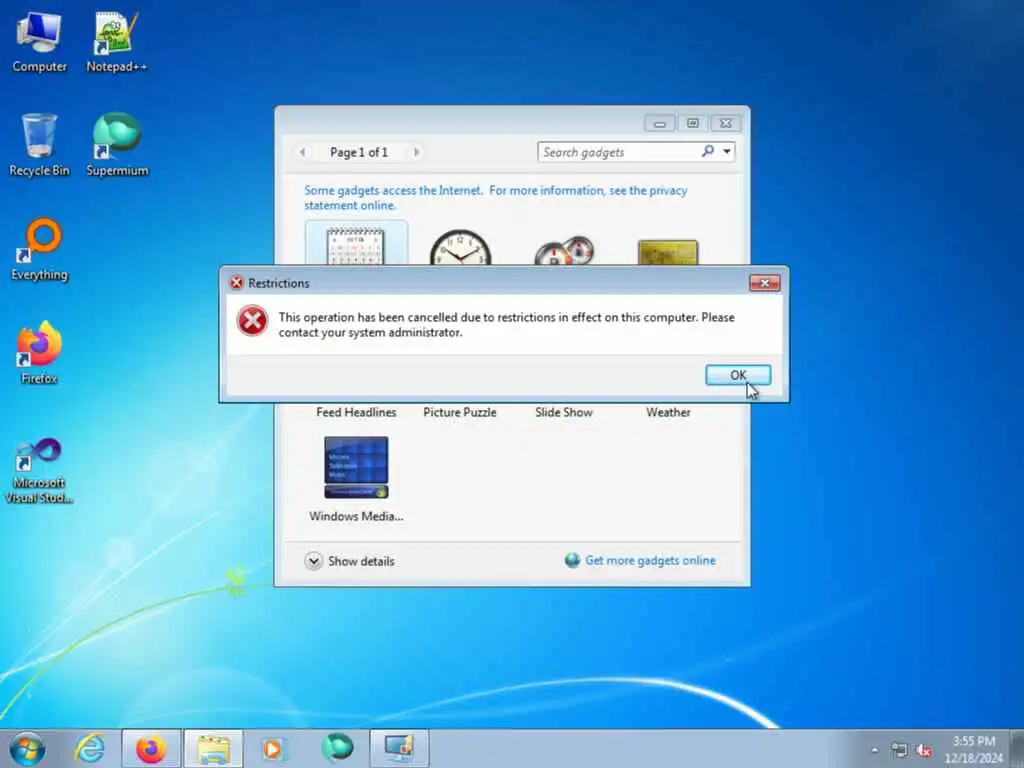This screenshot has height=768, width=1024.
Task: Maximize the gadgets gallery window
Action: coord(692,123)
